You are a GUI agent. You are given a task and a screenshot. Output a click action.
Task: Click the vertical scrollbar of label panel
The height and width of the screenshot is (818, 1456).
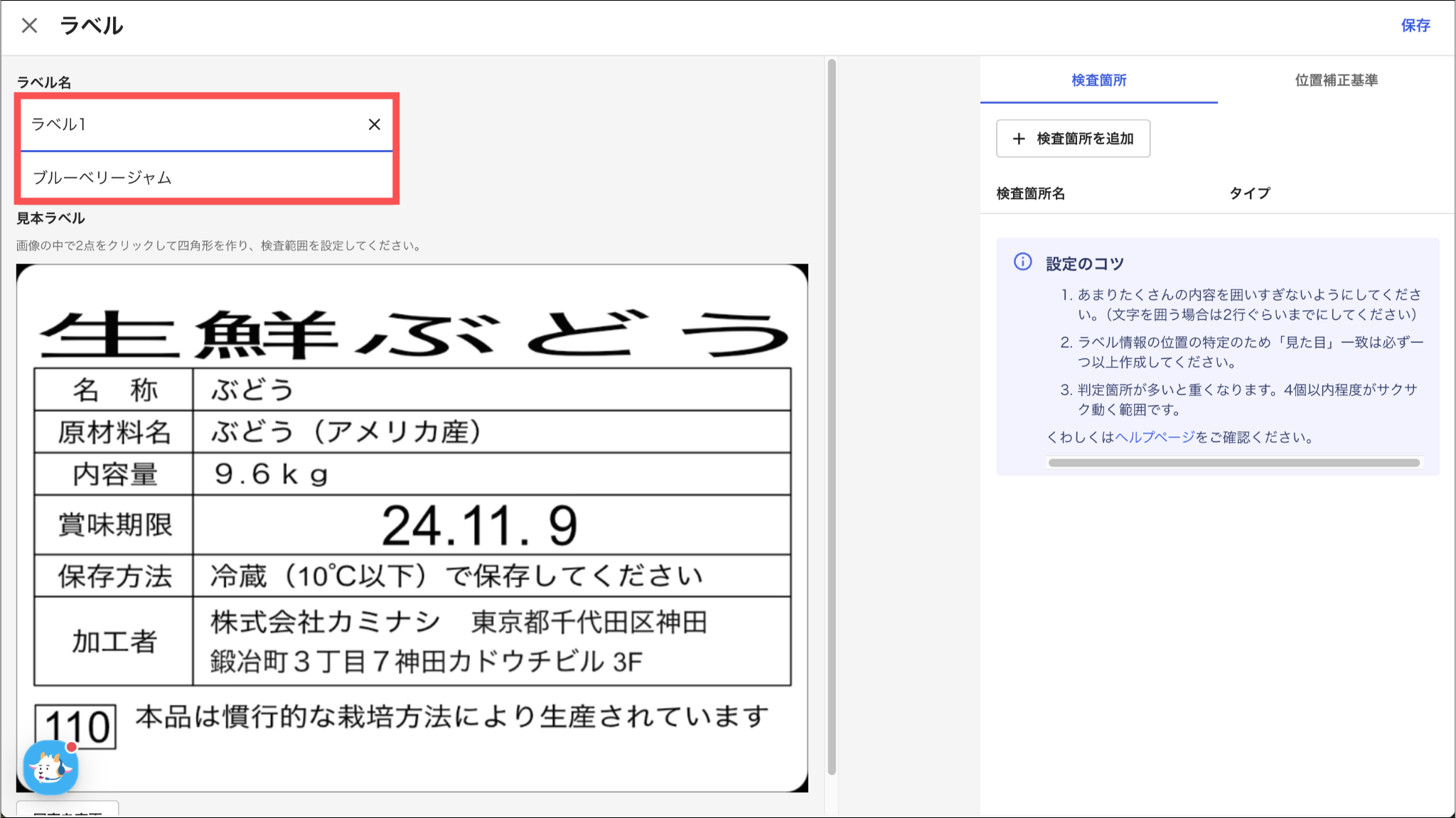tap(831, 416)
